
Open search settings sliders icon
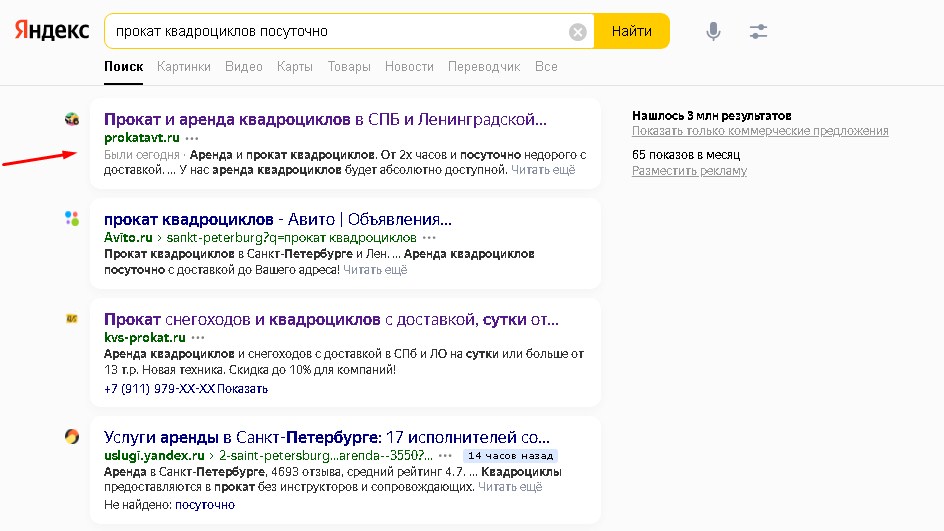point(758,31)
